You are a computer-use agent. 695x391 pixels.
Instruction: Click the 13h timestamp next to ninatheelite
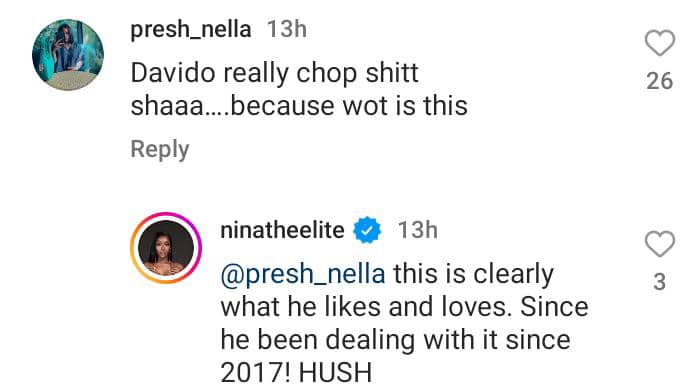[x=418, y=230]
